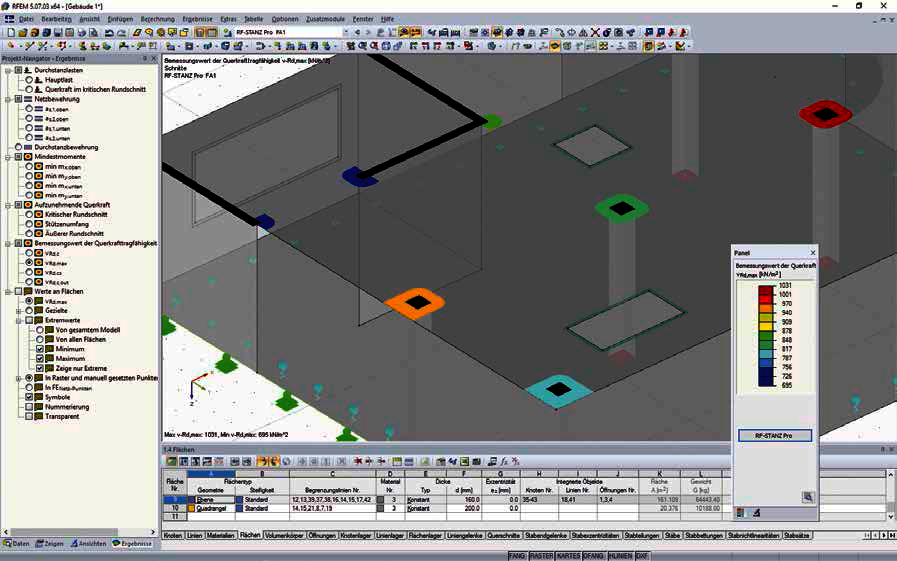Click the dark blue 695 color swatch in legend
This screenshot has height=561, width=897.
[x=765, y=380]
